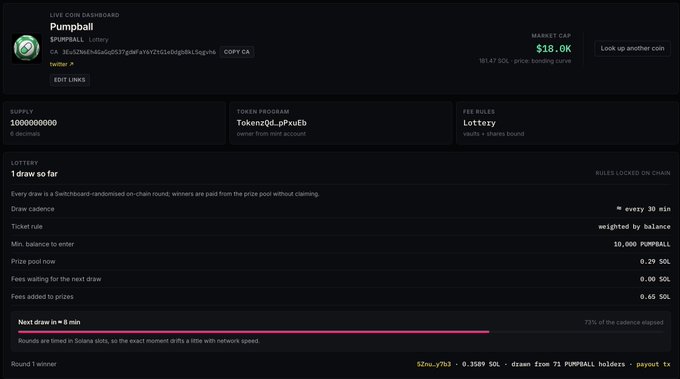Open winner wallet 5Znu…y7b3 link
This screenshot has width=680, height=379.
tap(434, 364)
